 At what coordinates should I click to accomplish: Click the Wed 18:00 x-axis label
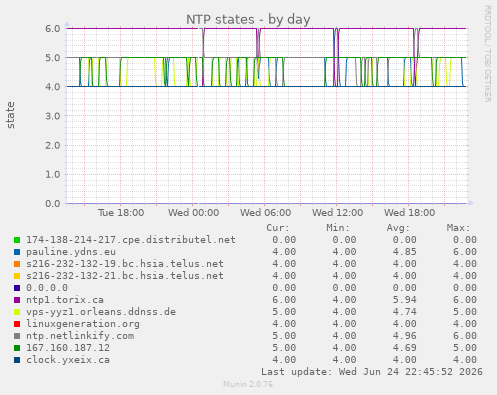[x=409, y=213]
